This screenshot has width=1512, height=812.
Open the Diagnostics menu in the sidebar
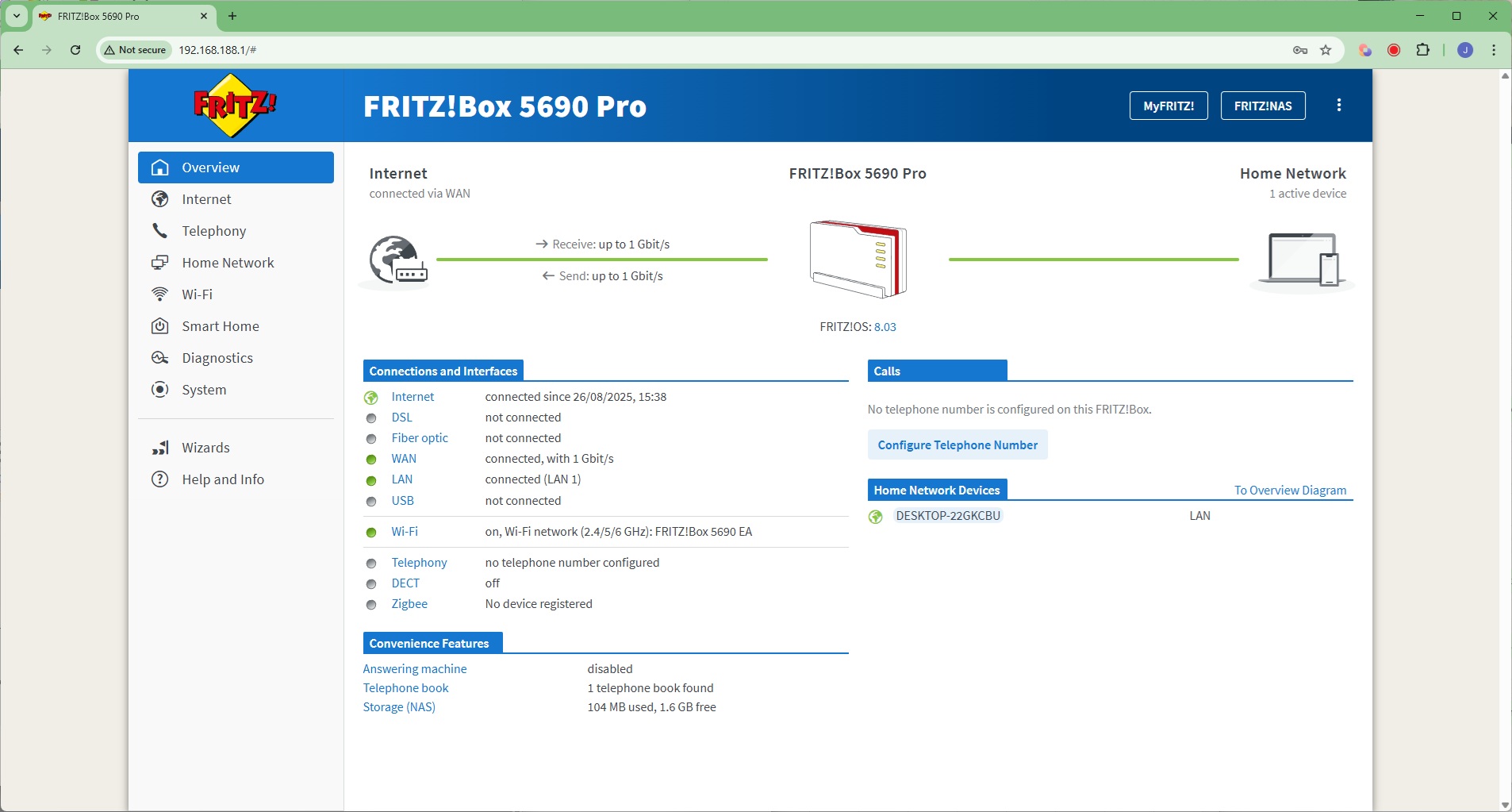click(236, 358)
